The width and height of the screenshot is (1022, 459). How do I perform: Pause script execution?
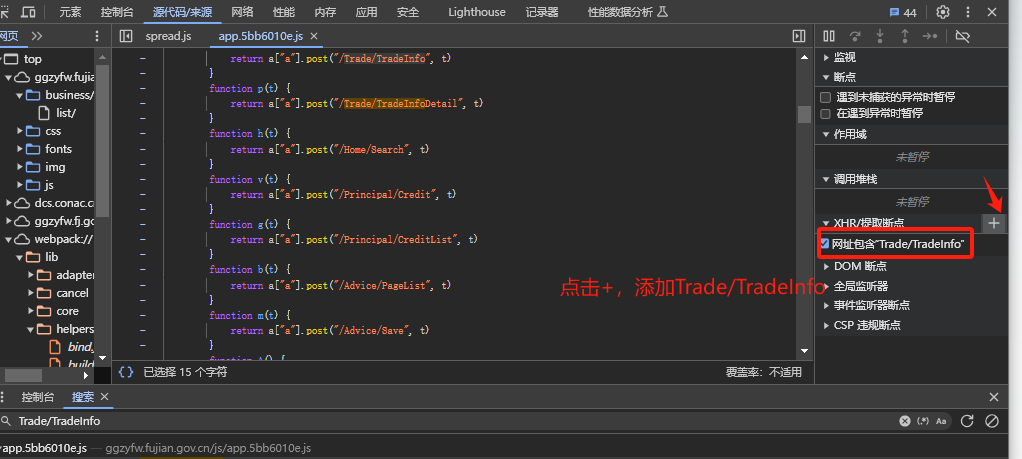[x=828, y=36]
